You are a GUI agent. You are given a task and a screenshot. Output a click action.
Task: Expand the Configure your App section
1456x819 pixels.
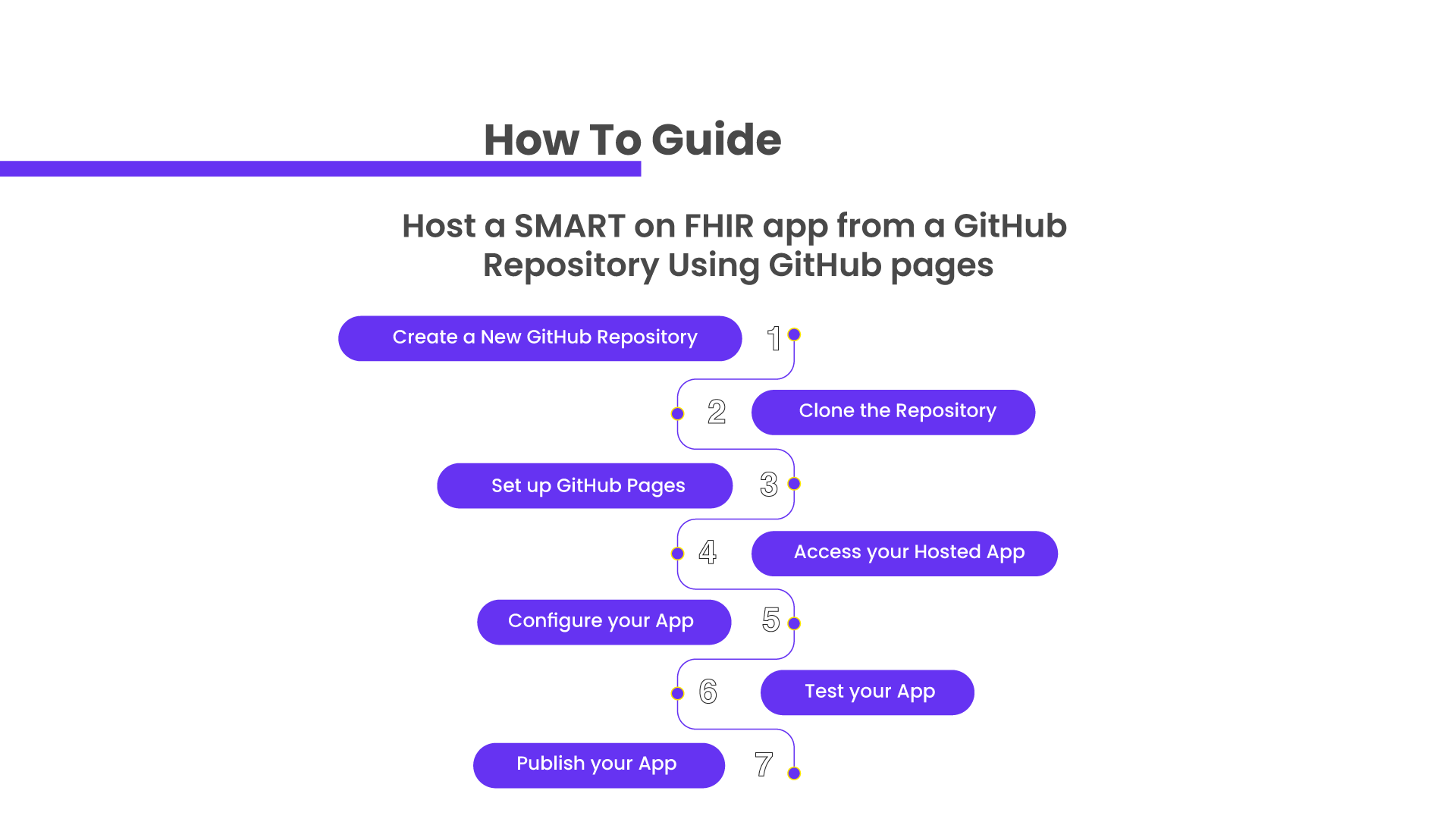pos(601,621)
